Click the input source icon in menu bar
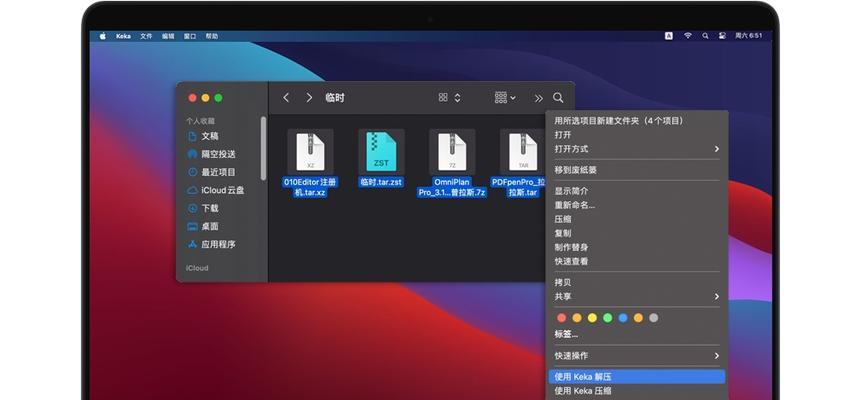 (x=669, y=36)
